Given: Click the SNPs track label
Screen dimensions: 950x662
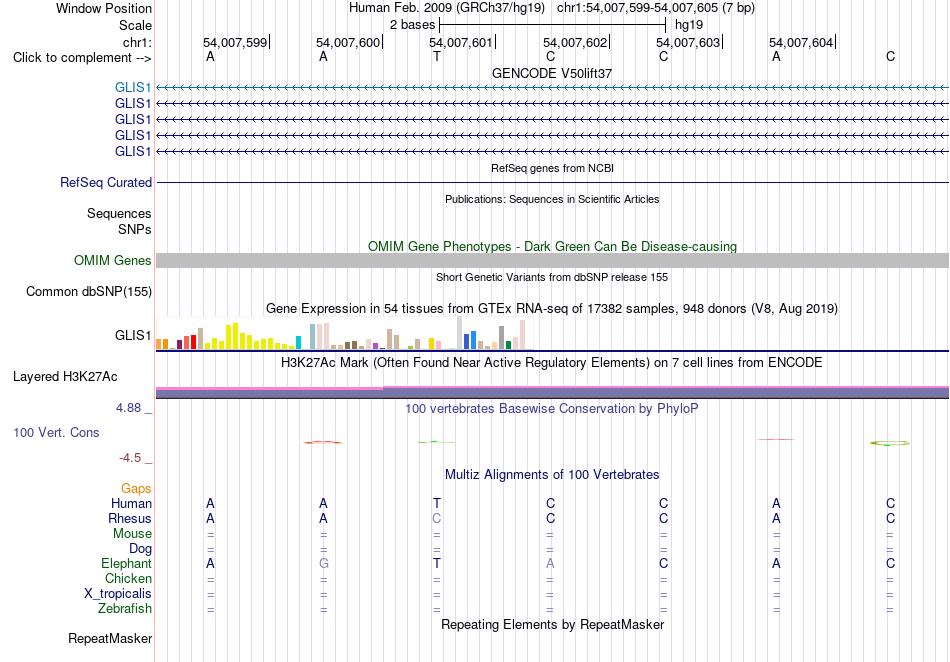Looking at the screenshot, I should pos(135,230).
